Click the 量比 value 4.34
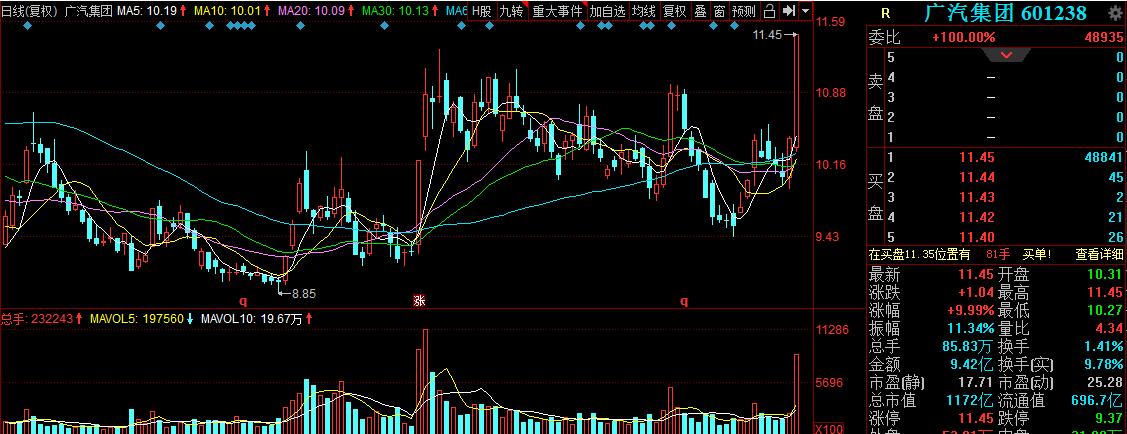Screen dimensions: 1127x434 pos(1110,329)
